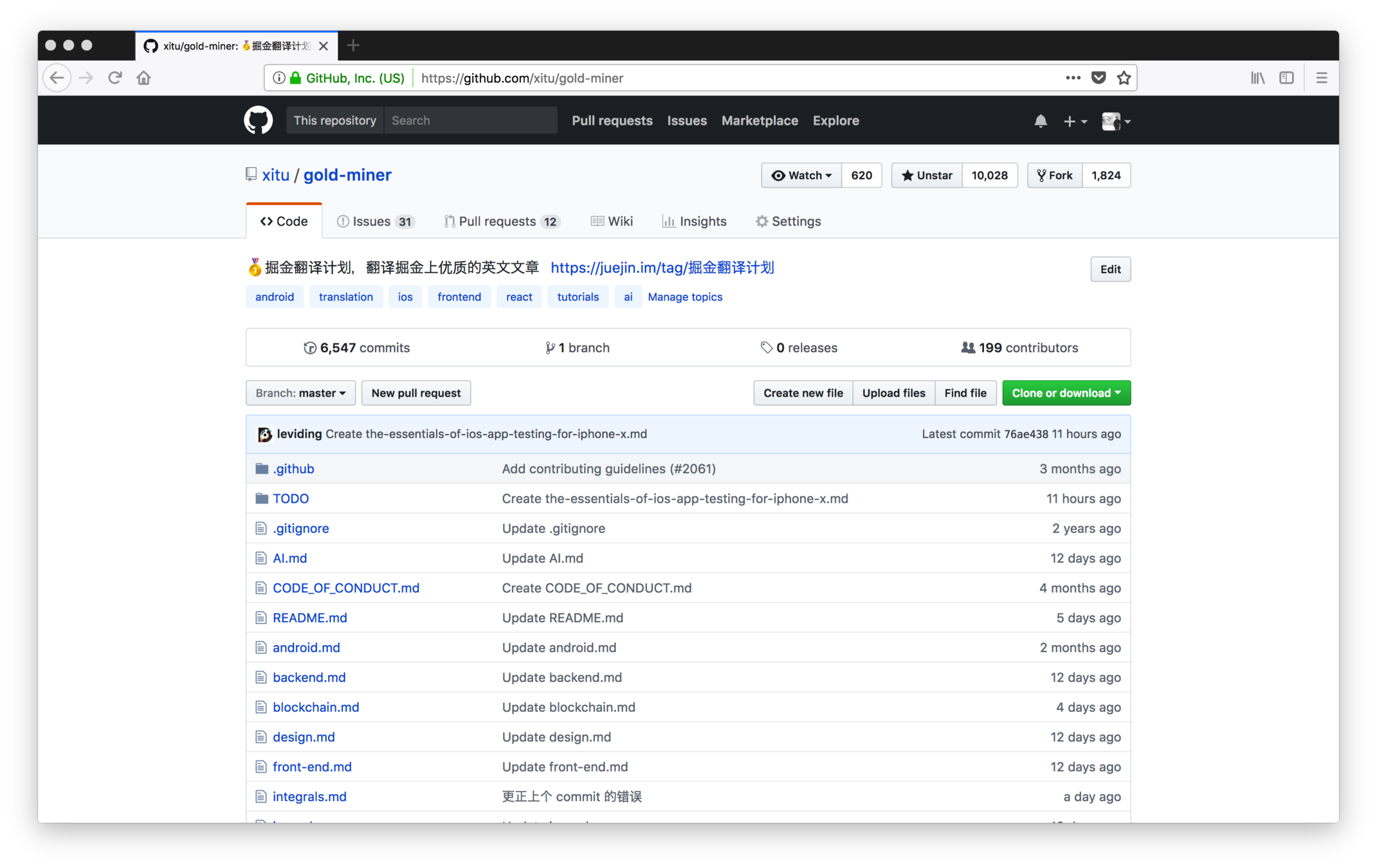Image resolution: width=1377 pixels, height=868 pixels.
Task: Open the README.md file link
Action: (309, 617)
